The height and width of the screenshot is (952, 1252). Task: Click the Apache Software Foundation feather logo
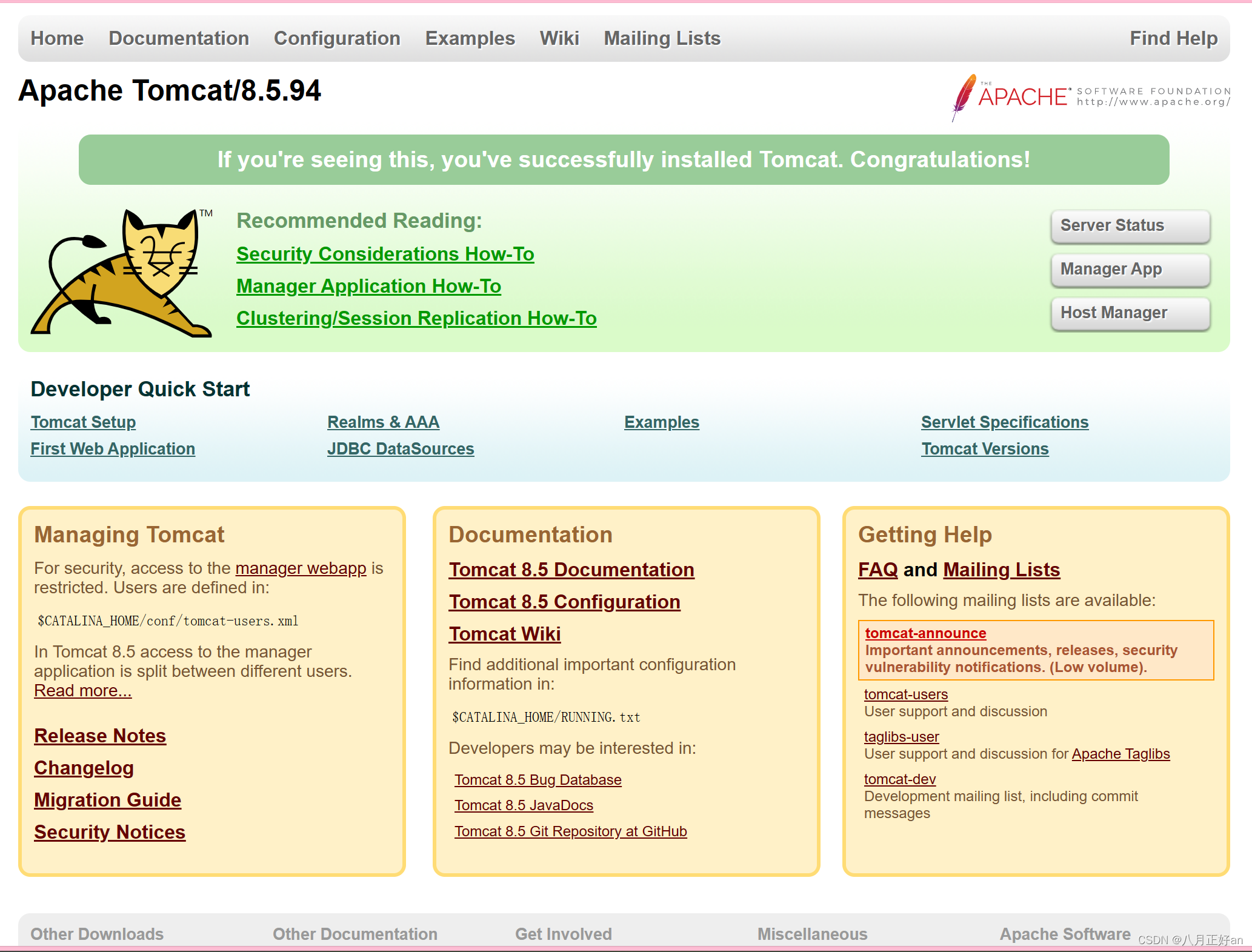tap(1091, 98)
